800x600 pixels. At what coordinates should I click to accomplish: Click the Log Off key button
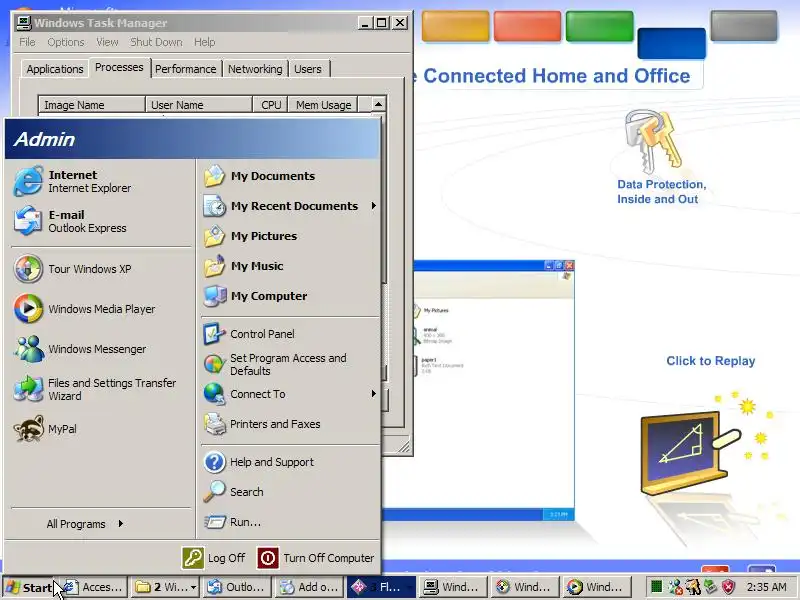pos(214,558)
